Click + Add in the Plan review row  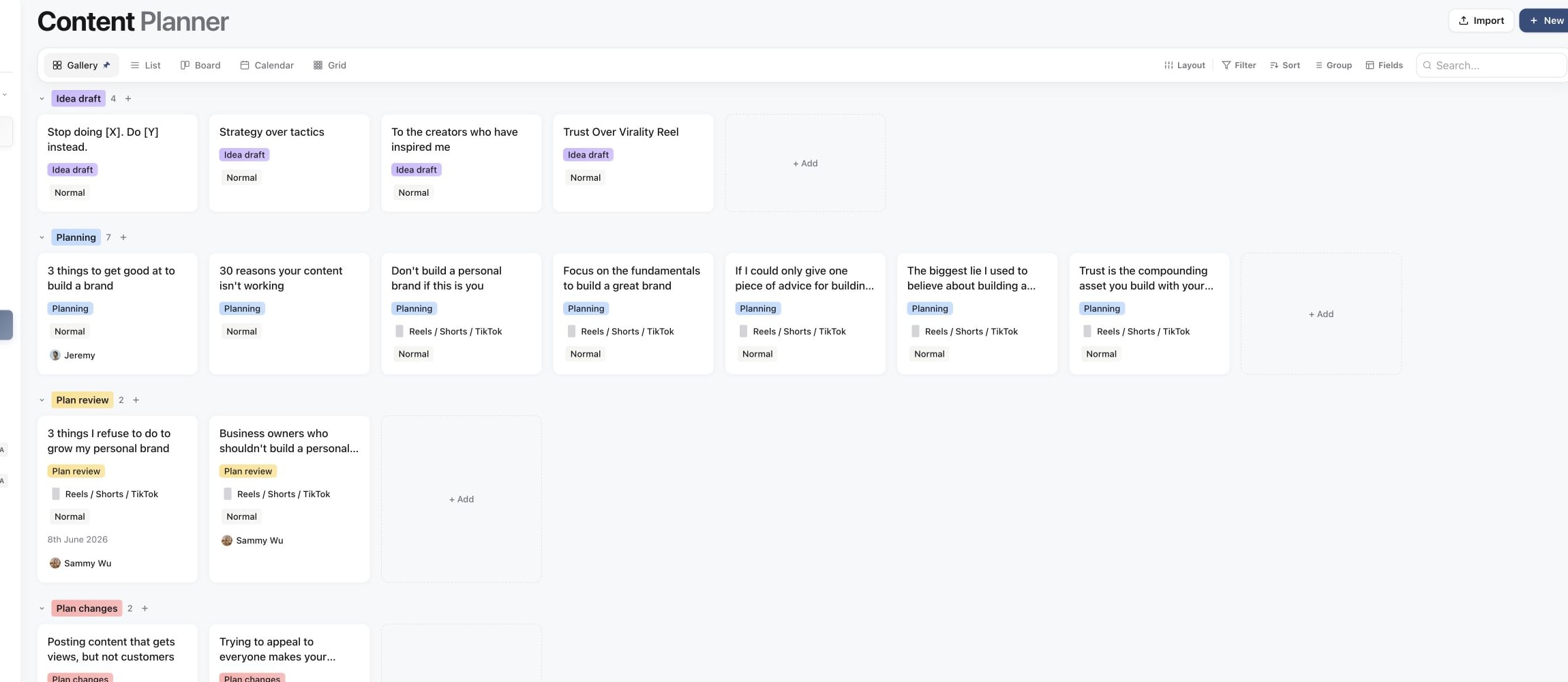pos(462,499)
